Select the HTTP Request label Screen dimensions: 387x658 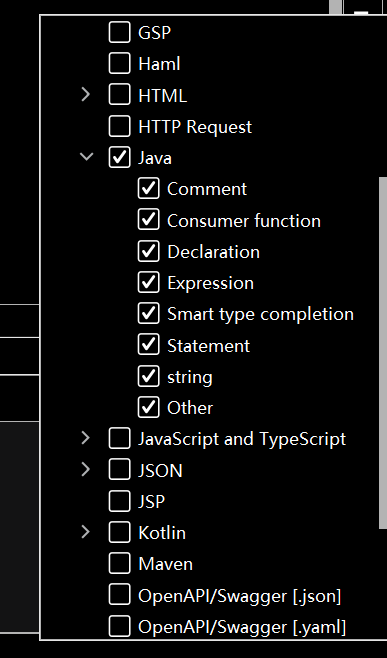tap(195, 127)
